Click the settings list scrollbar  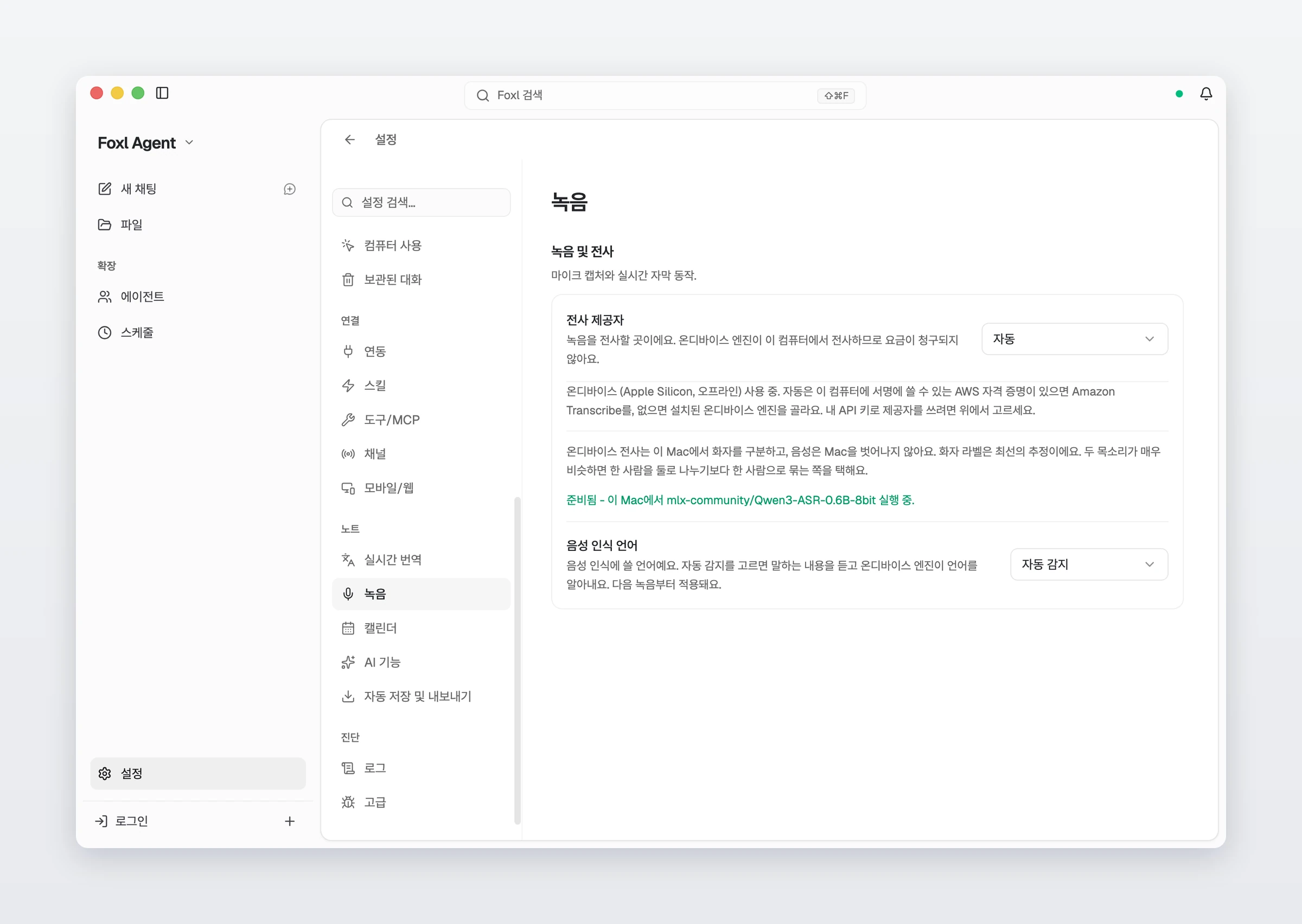[517, 660]
